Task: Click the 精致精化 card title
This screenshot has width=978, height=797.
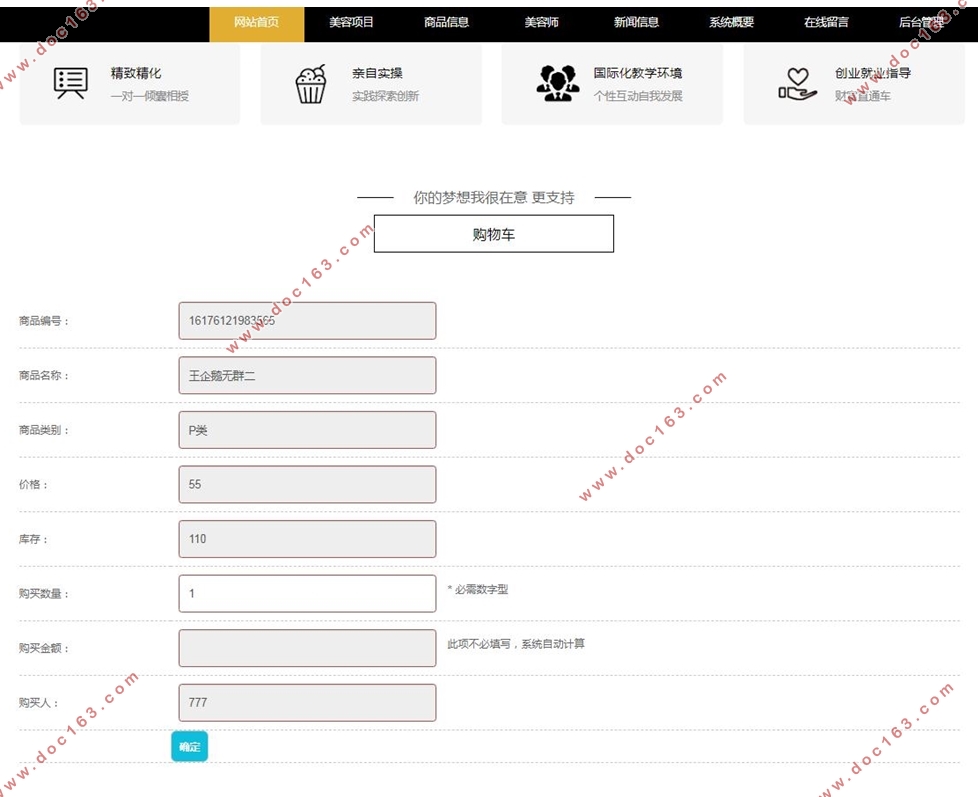Action: pyautogui.click(x=136, y=73)
